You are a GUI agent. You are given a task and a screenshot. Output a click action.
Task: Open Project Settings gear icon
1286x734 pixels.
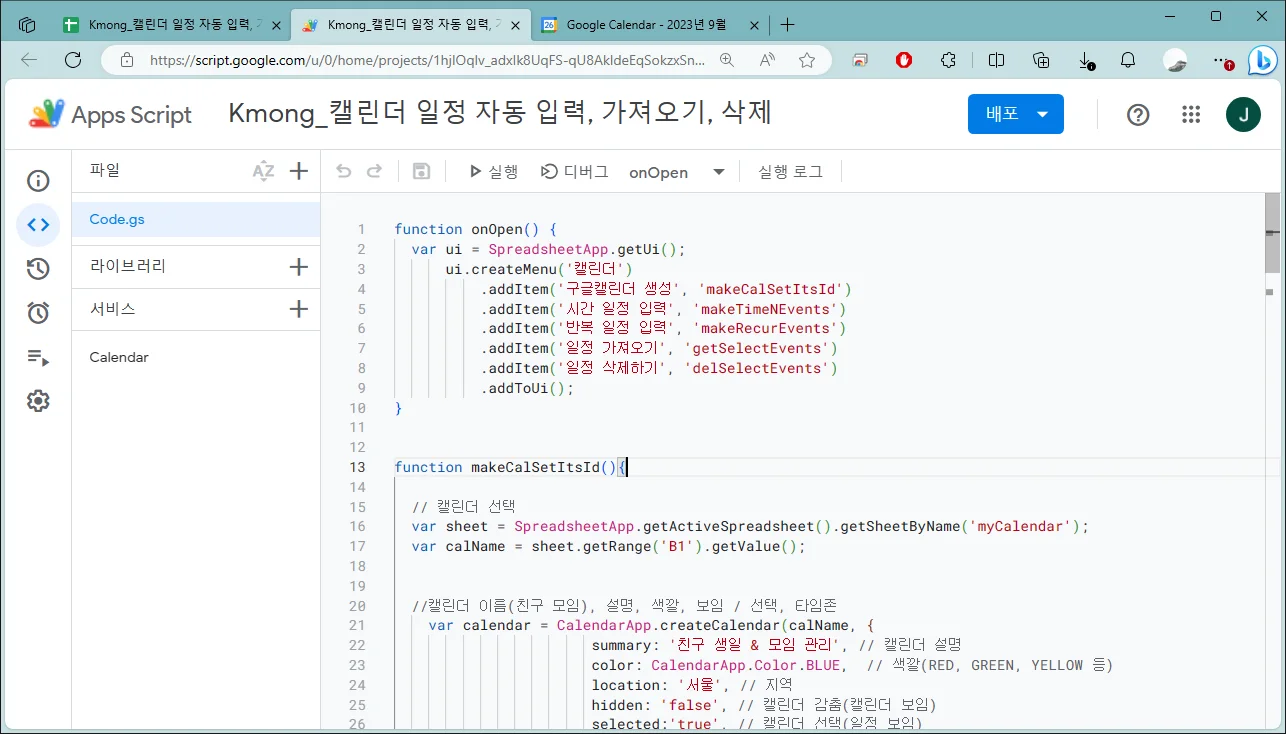point(38,401)
